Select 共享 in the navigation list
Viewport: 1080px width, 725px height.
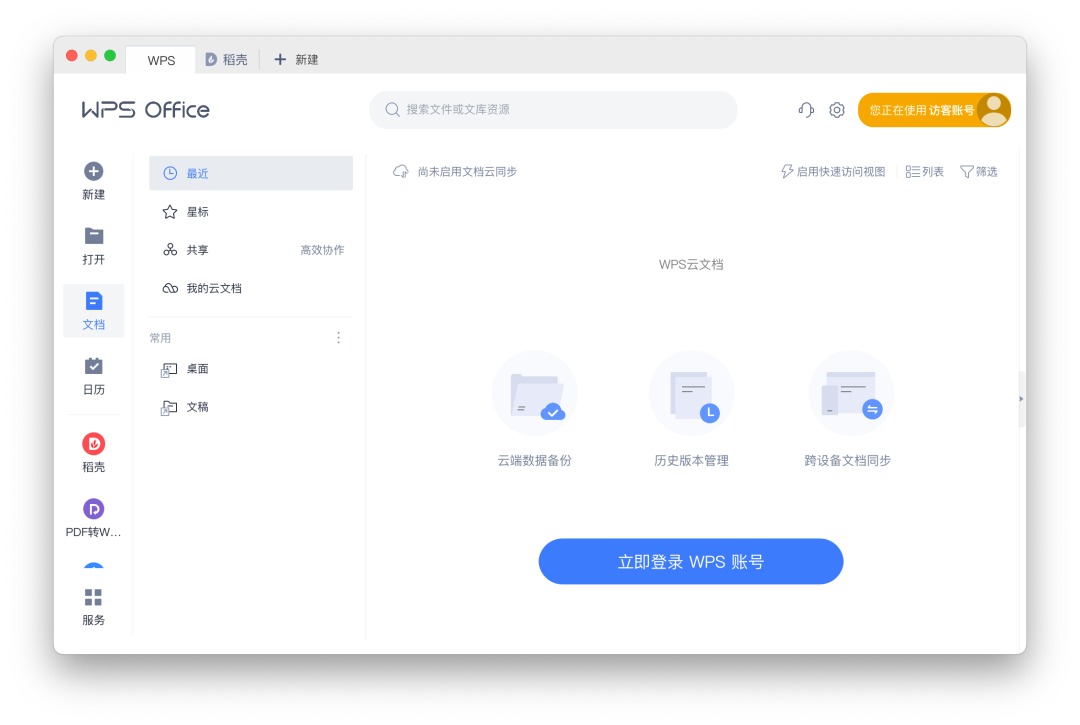click(251, 250)
